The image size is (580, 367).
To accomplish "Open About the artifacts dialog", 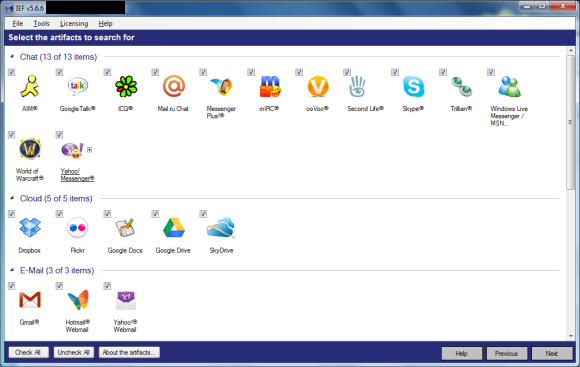I will pos(129,352).
